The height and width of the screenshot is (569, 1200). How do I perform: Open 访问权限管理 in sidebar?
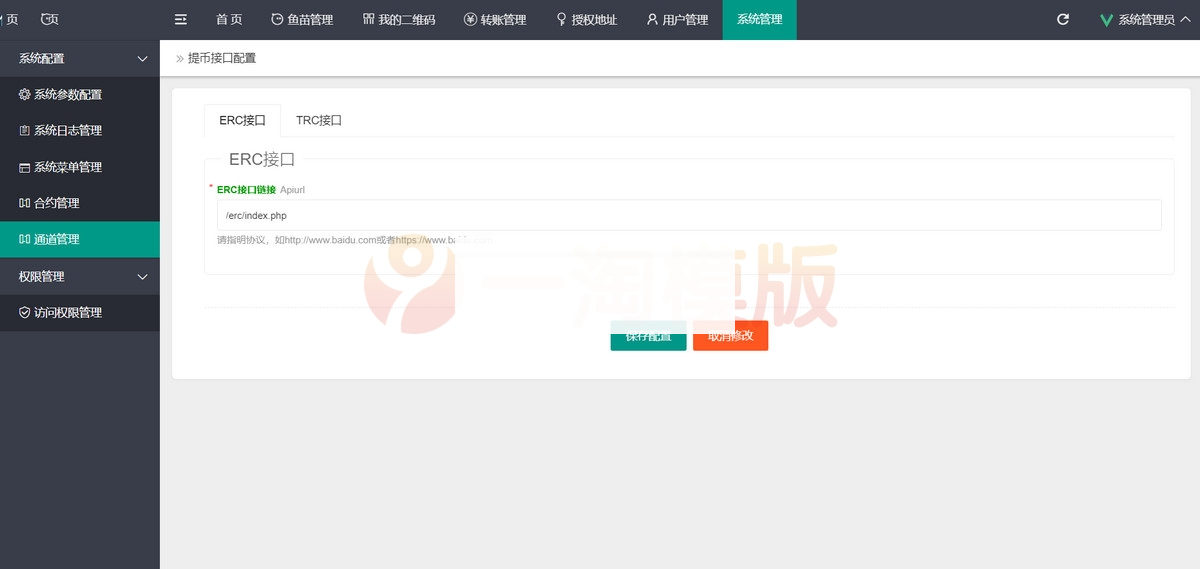pos(68,313)
